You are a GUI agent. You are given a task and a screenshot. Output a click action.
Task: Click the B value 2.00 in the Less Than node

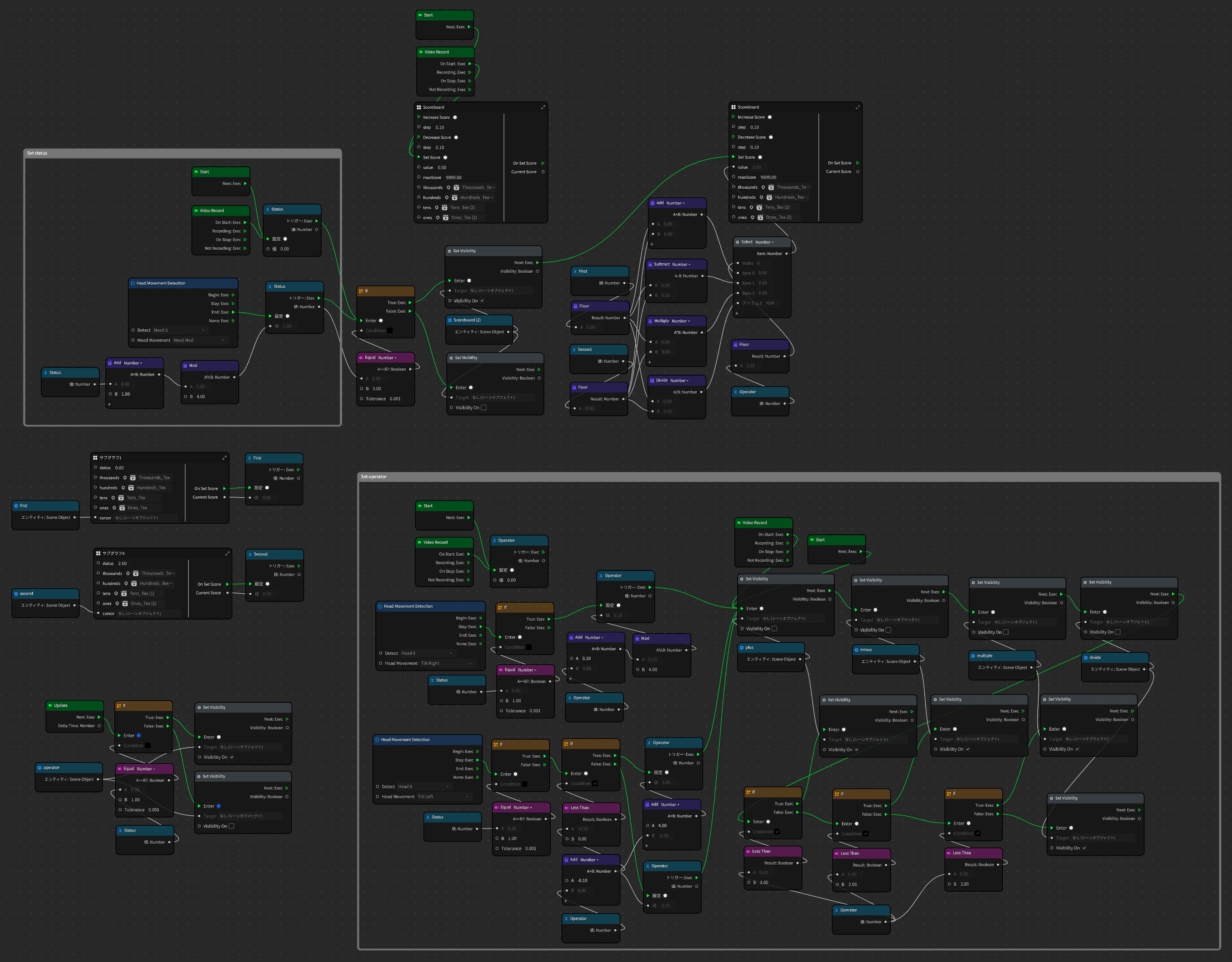(852, 885)
